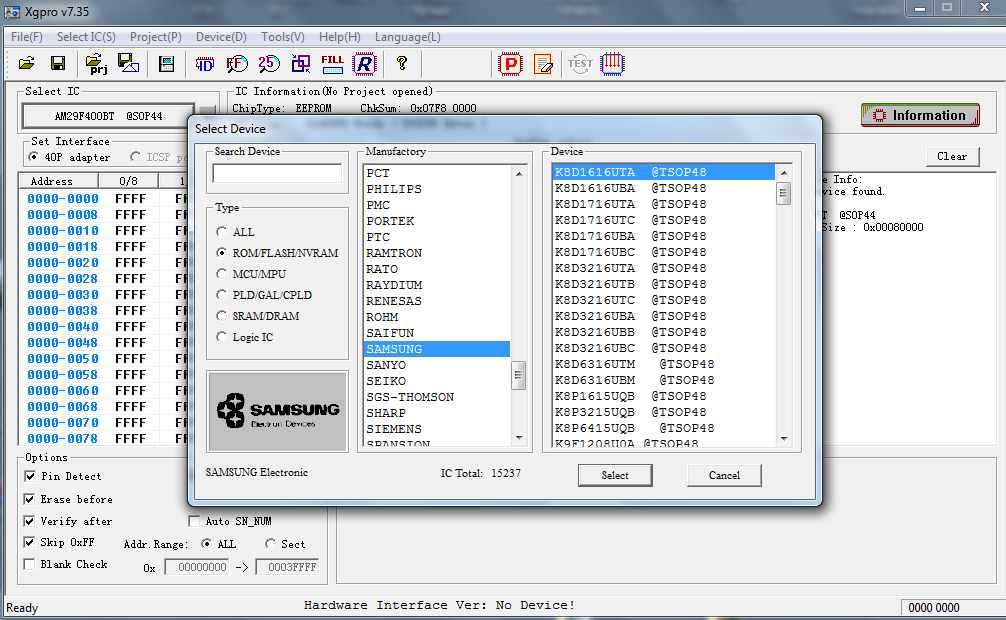Open the Language menu
This screenshot has width=1006, height=620.
(x=407, y=37)
